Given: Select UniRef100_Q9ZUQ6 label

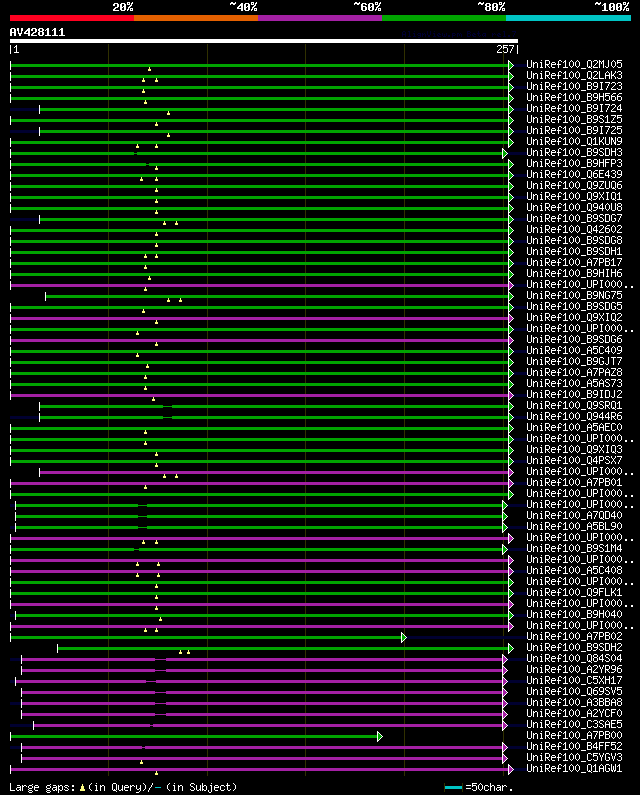Looking at the screenshot, I should [574, 186].
